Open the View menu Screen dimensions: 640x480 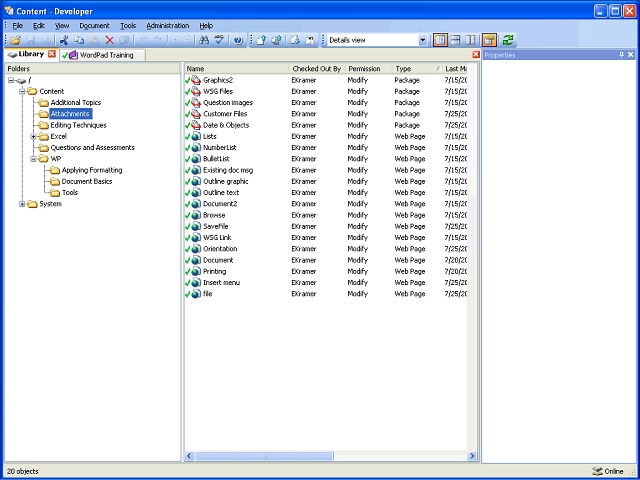[62, 26]
